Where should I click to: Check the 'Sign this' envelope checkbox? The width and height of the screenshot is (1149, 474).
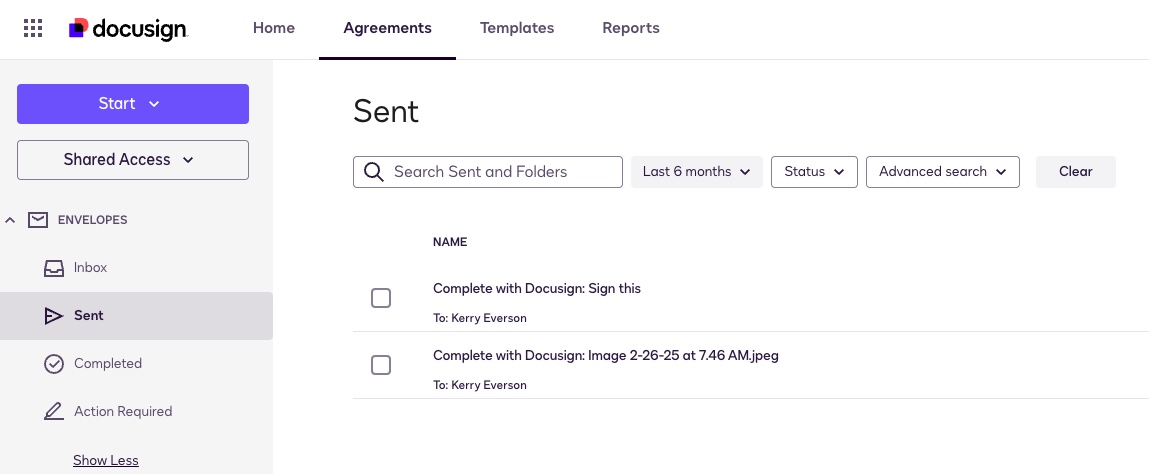pyautogui.click(x=381, y=298)
